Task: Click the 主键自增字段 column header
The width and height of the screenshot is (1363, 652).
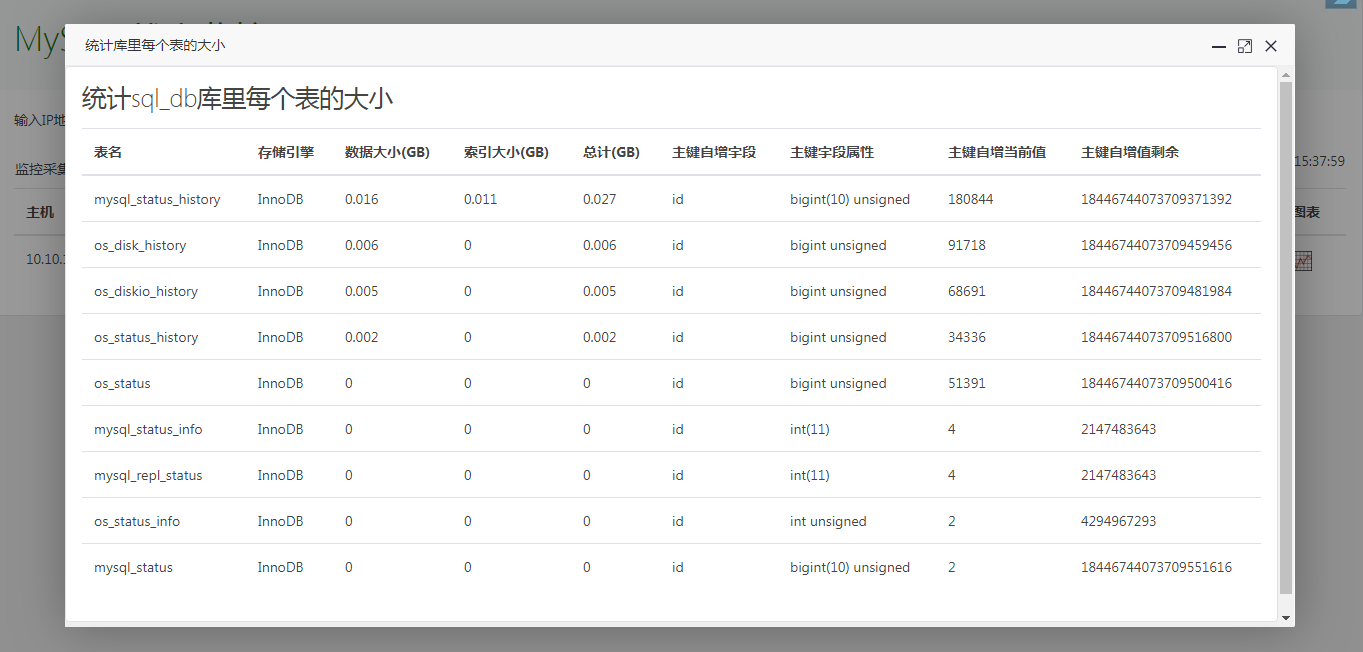Action: (714, 153)
